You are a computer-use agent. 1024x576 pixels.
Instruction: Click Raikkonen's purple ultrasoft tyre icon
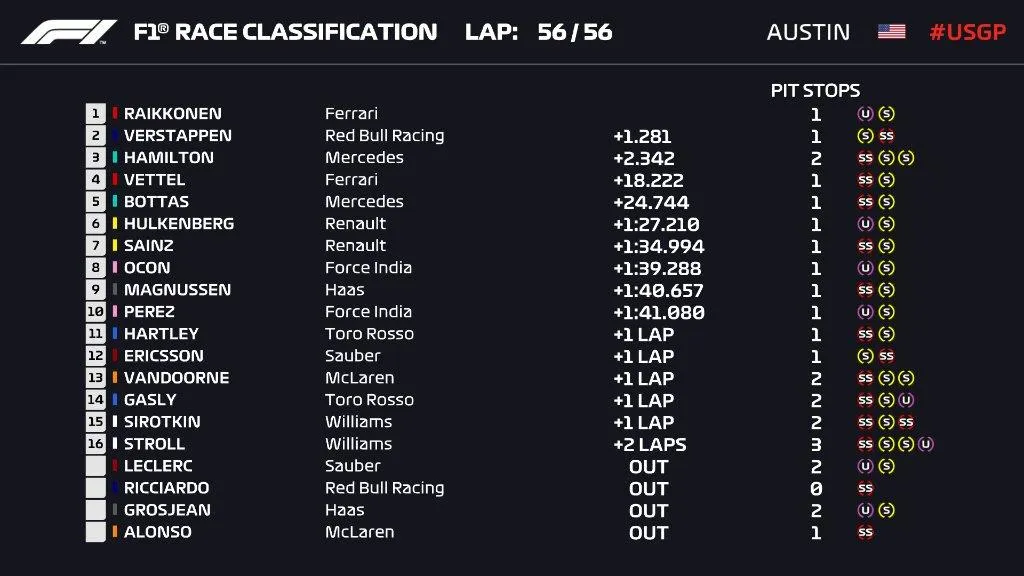pyautogui.click(x=865, y=114)
